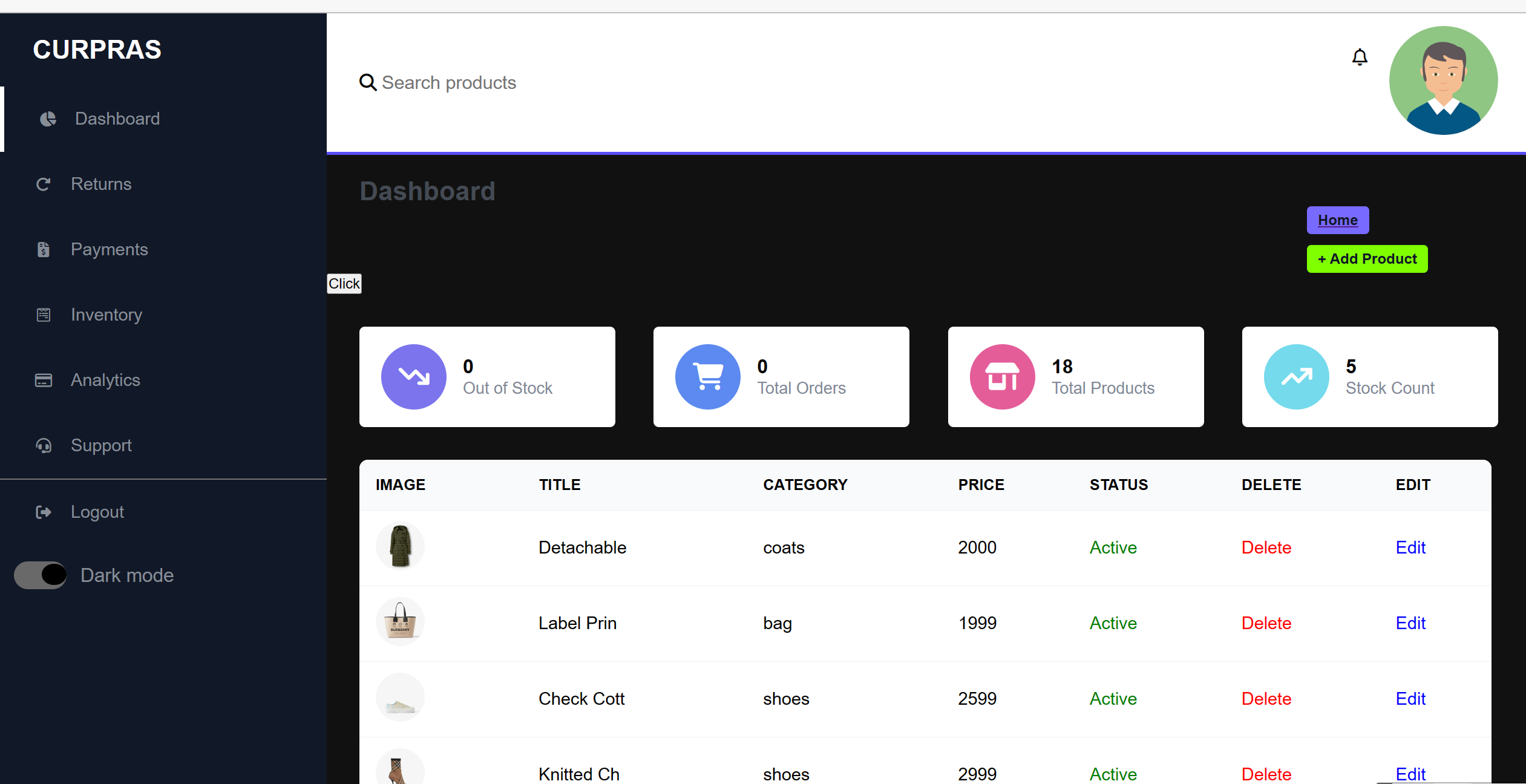
Task: Click the cart icon on Total Orders card
Action: [x=707, y=376]
